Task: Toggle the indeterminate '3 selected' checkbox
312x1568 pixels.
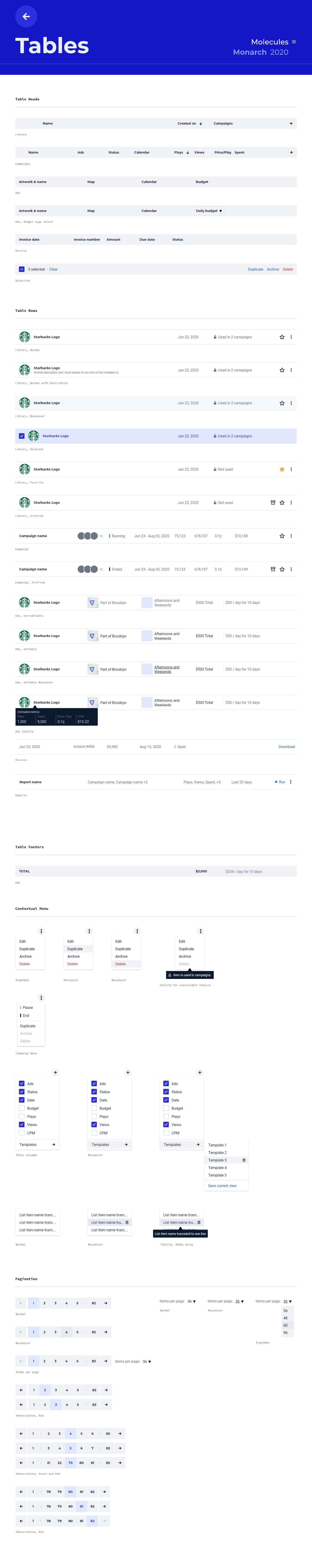Action: (x=22, y=269)
